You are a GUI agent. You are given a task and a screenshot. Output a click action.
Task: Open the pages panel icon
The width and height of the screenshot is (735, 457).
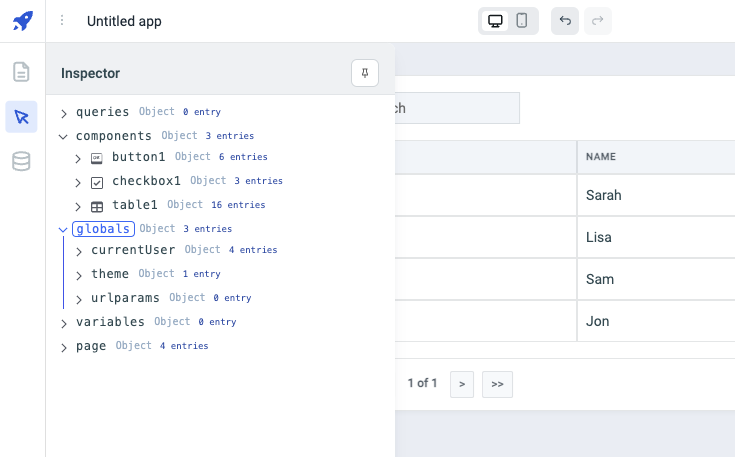[21, 72]
